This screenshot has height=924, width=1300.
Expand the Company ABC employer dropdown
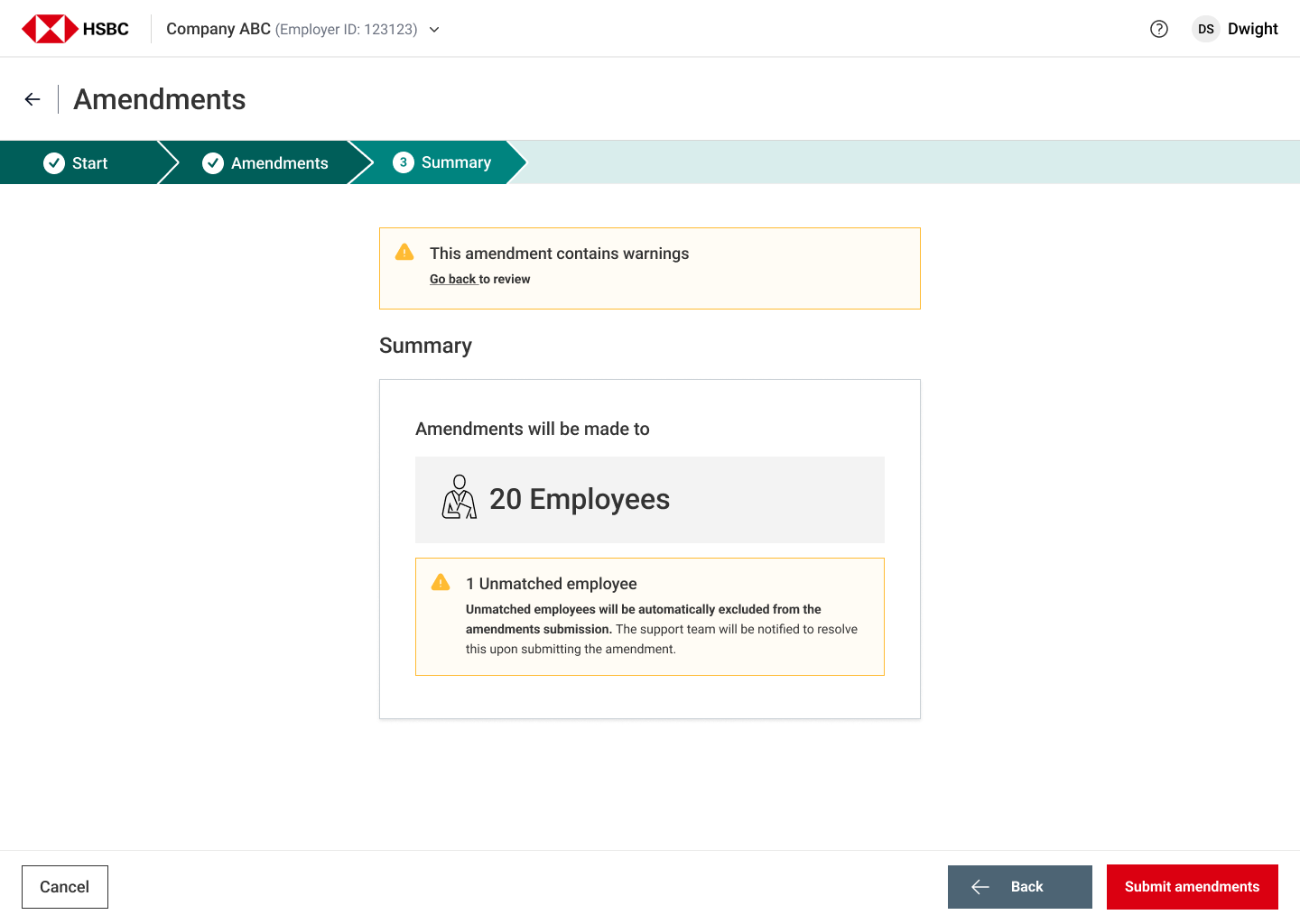click(x=434, y=30)
